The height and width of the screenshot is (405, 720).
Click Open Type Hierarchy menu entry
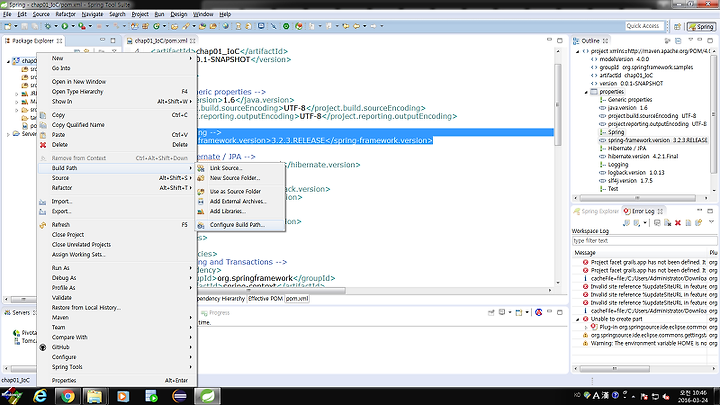click(117, 92)
